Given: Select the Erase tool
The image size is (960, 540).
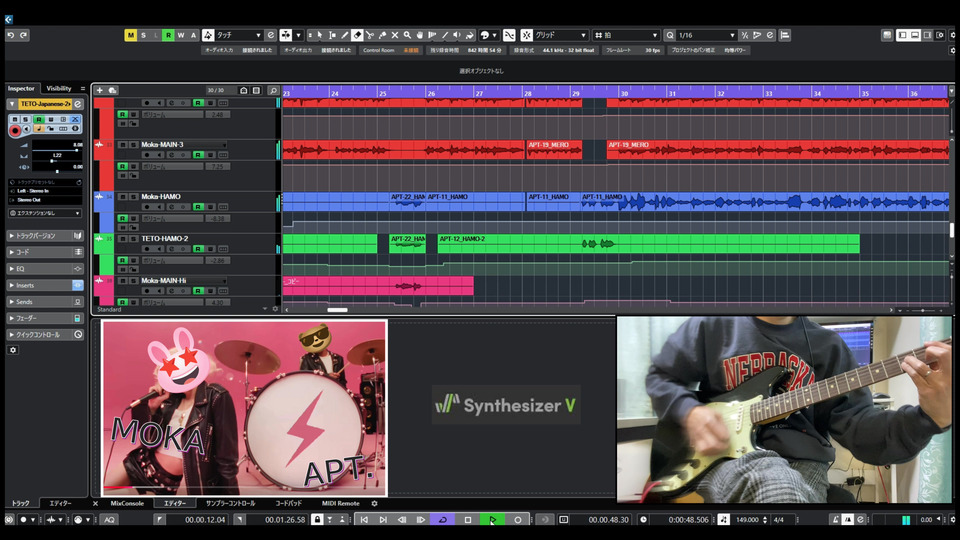Looking at the screenshot, I should click(357, 36).
